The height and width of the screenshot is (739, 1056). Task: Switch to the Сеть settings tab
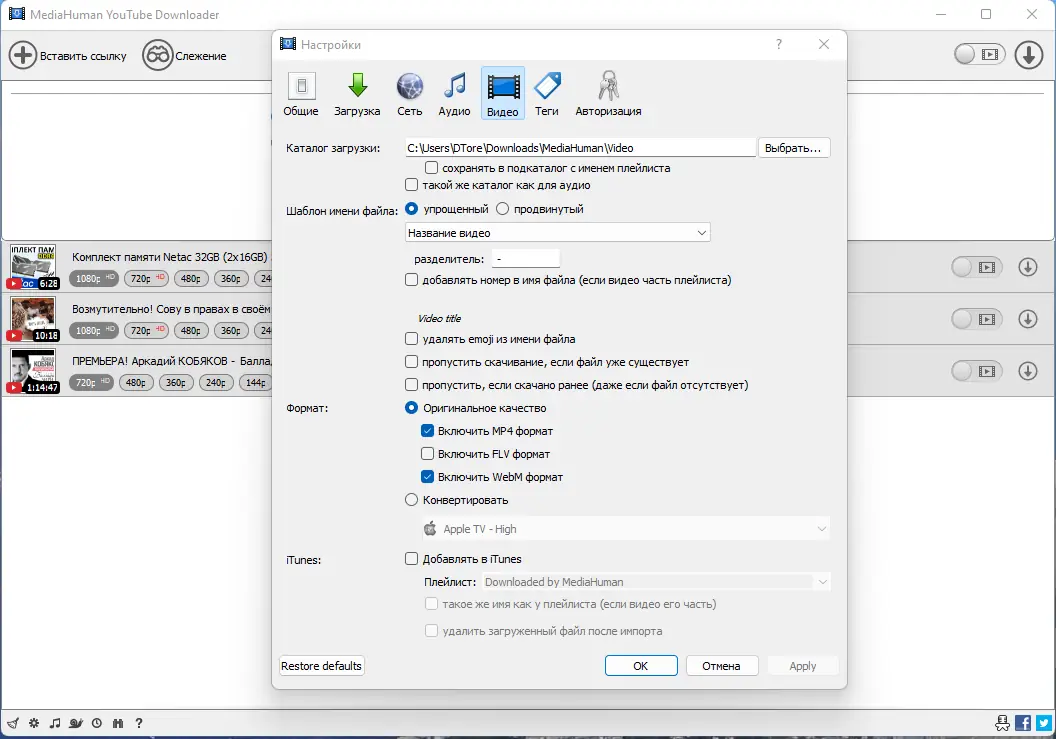409,94
